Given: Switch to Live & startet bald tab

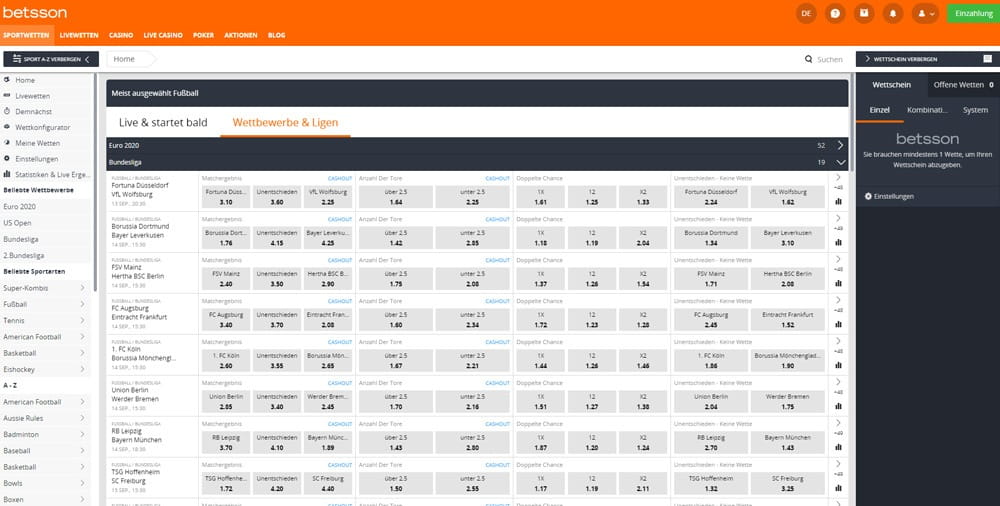Looking at the screenshot, I should coord(163,123).
